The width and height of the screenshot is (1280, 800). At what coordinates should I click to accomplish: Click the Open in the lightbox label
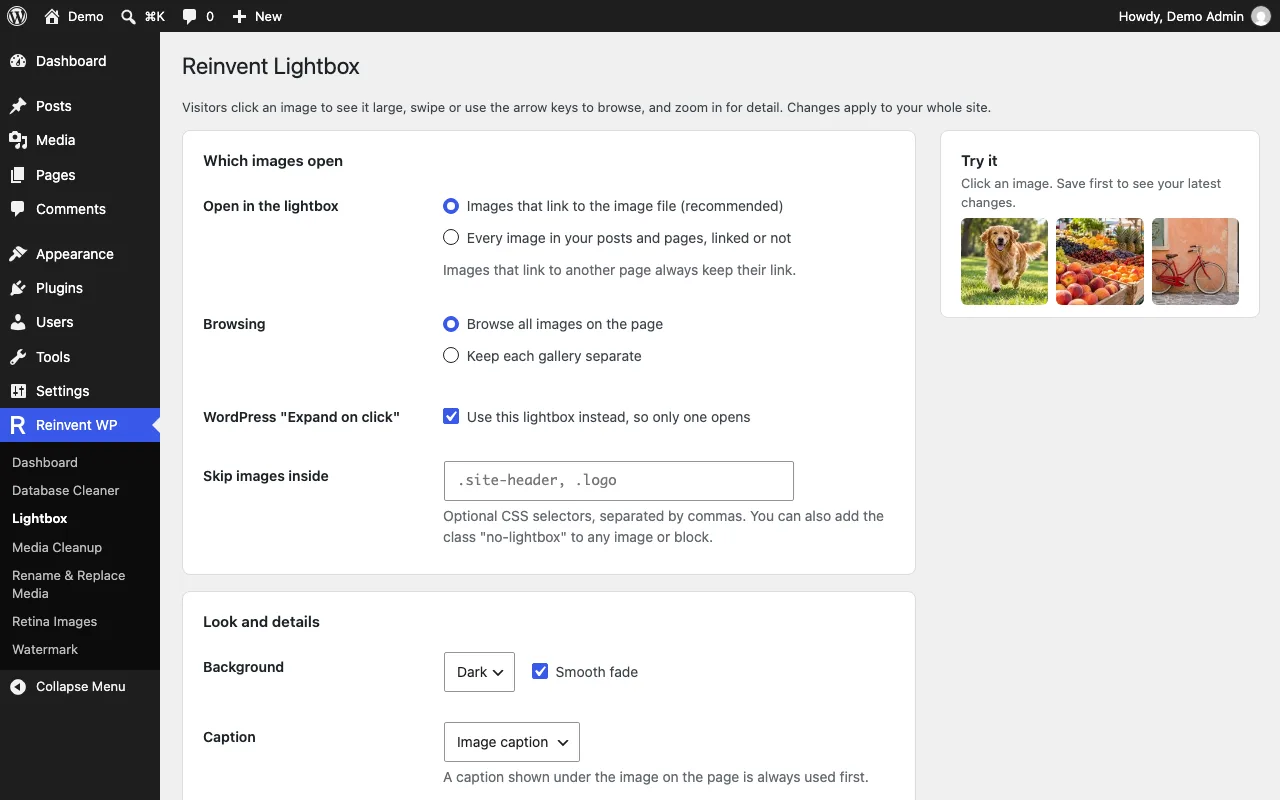point(271,206)
